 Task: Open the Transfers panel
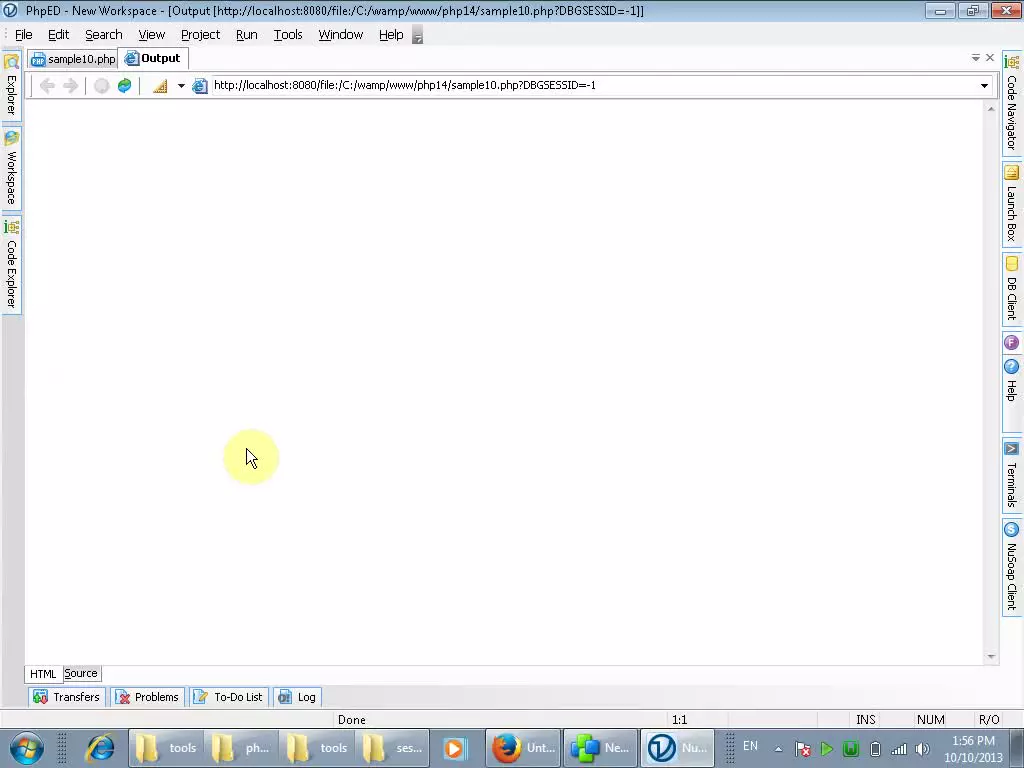tap(66, 696)
